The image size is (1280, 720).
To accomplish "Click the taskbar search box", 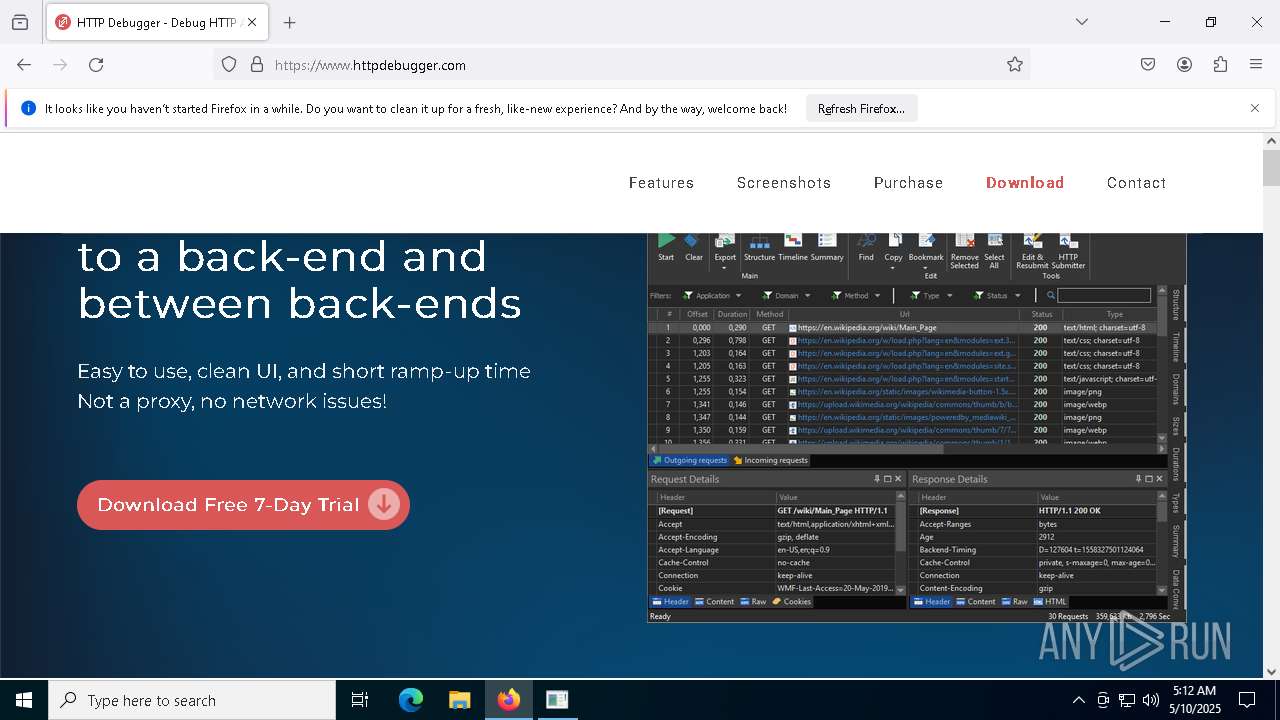I will pyautogui.click(x=192, y=700).
